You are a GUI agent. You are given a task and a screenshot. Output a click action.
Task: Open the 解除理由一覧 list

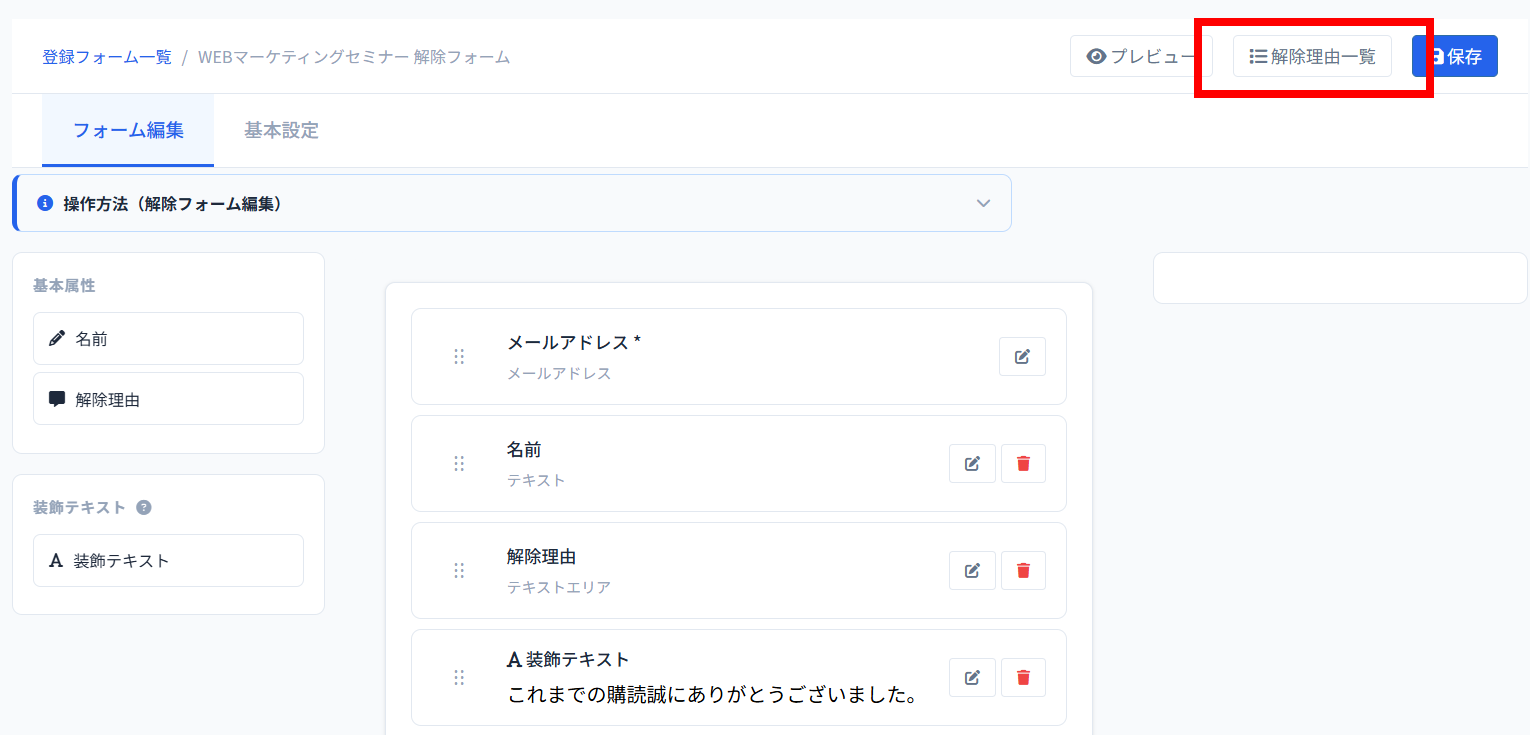click(1312, 57)
